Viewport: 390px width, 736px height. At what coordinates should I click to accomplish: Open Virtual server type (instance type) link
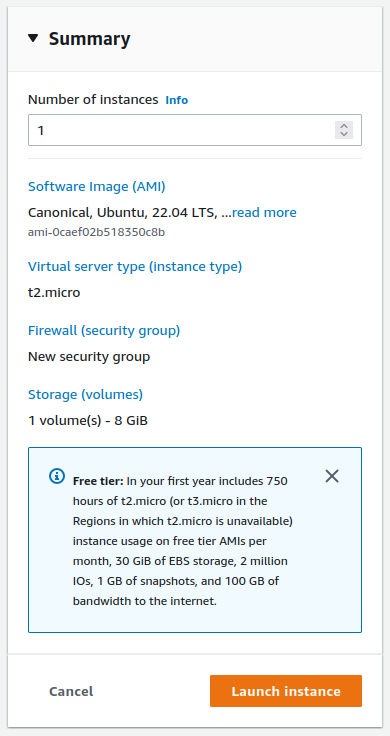pyautogui.click(x=135, y=267)
